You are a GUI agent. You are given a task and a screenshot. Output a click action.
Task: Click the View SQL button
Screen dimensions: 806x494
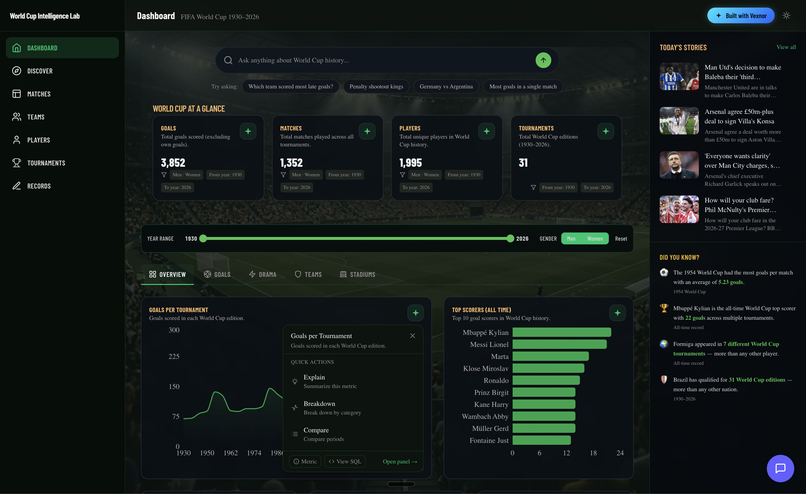point(345,462)
